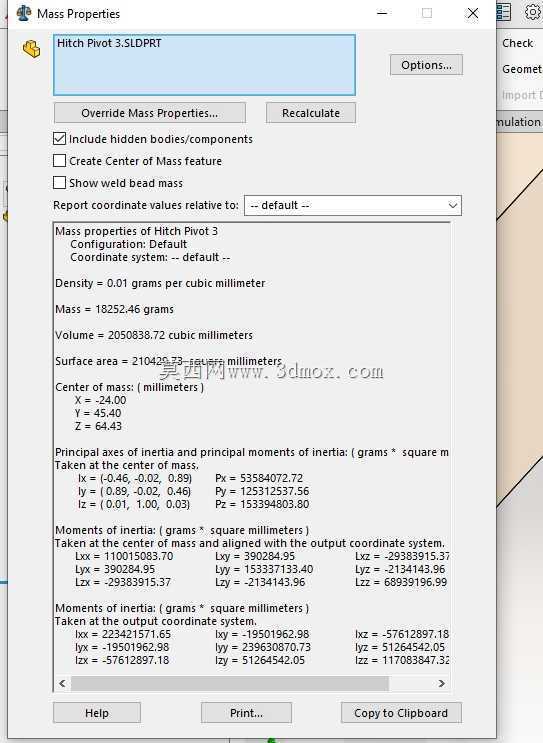
Task: Enable Show weld bead mass checkbox
Action: [59, 182]
